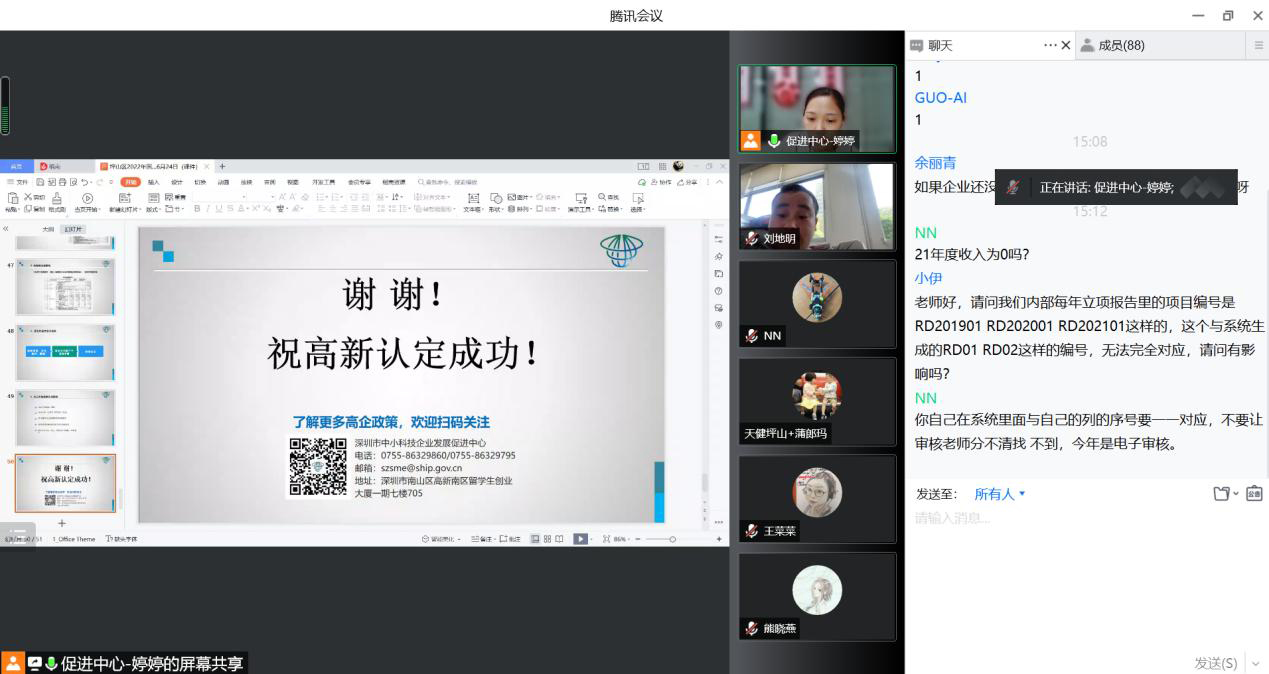Select 刘地明 participant video tile
The image size is (1269, 674).
tap(817, 206)
